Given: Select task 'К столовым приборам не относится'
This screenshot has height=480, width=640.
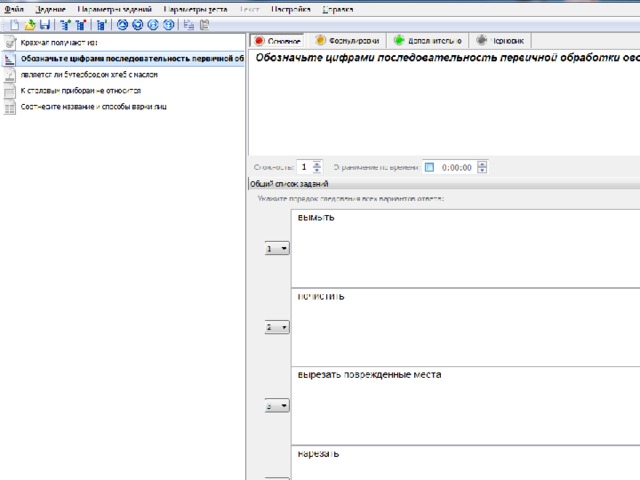Looking at the screenshot, I should [81, 91].
